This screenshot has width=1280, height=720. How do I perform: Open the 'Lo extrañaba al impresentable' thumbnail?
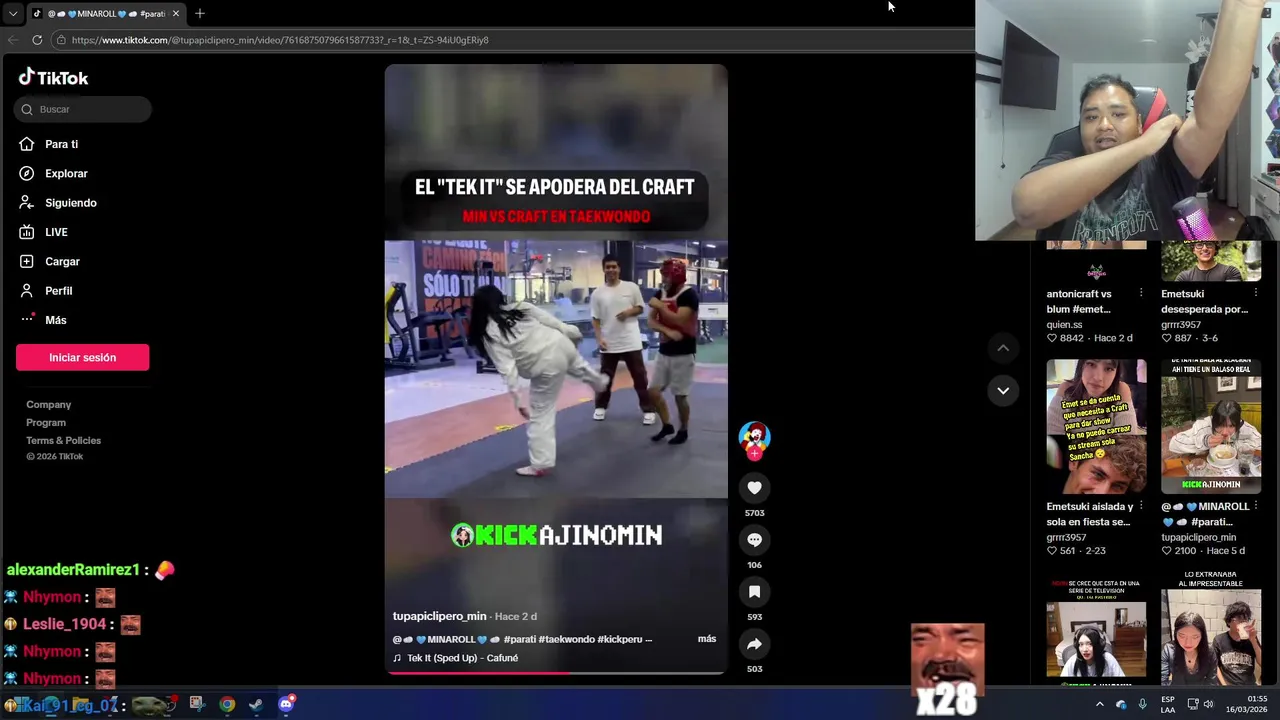[1211, 628]
